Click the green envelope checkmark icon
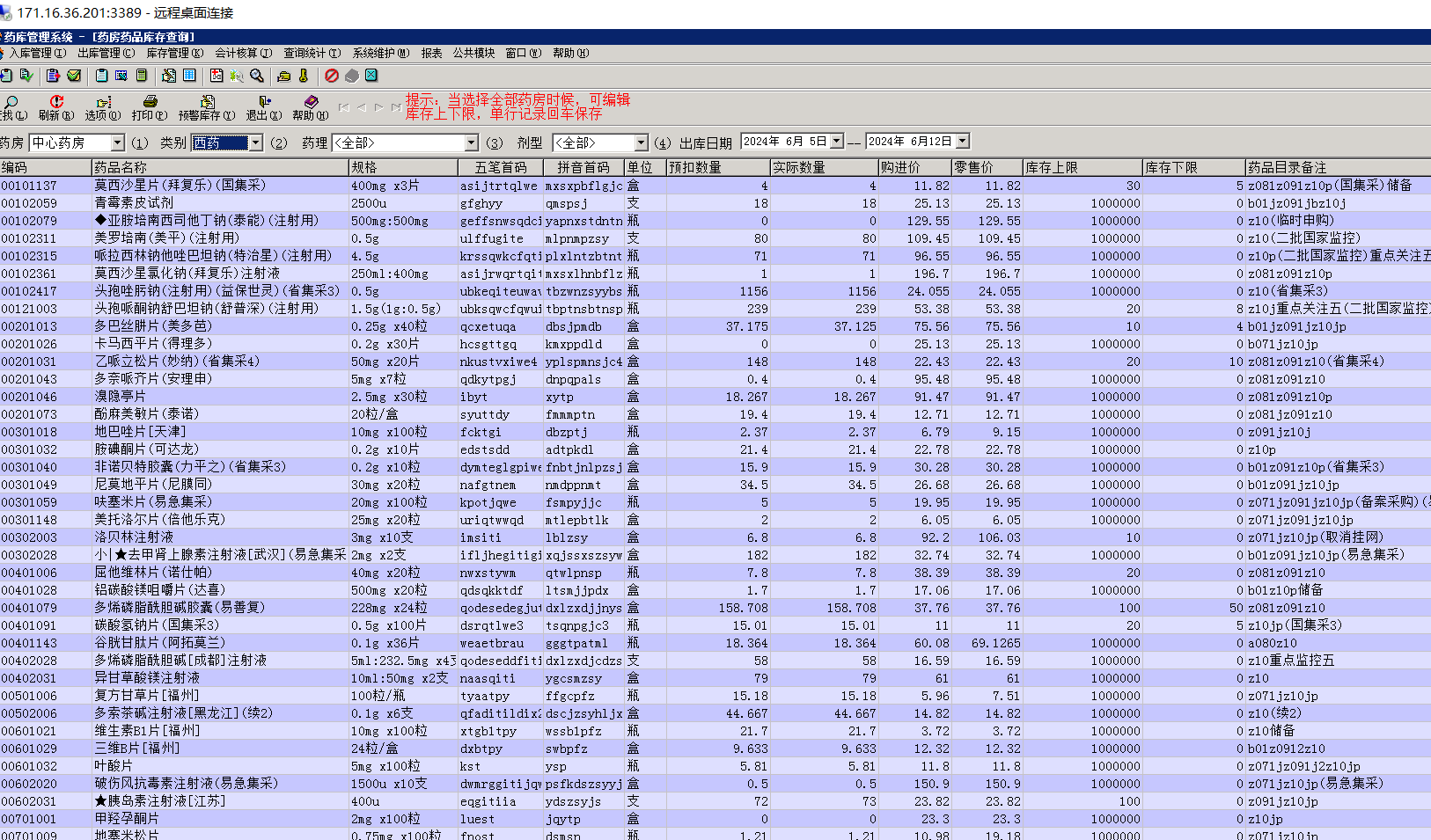 coord(75,76)
